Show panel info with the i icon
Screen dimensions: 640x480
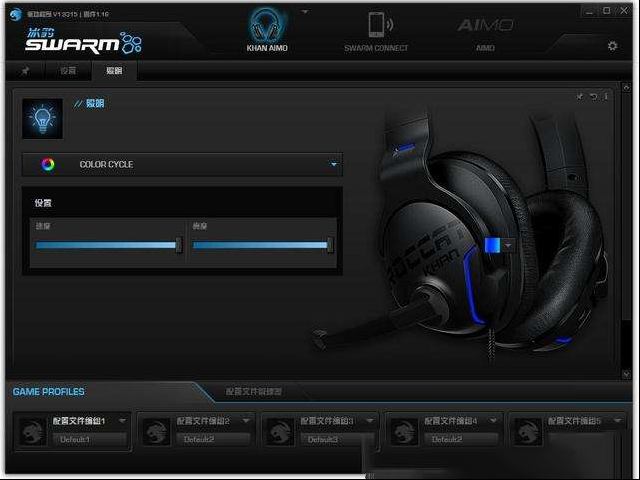click(606, 96)
